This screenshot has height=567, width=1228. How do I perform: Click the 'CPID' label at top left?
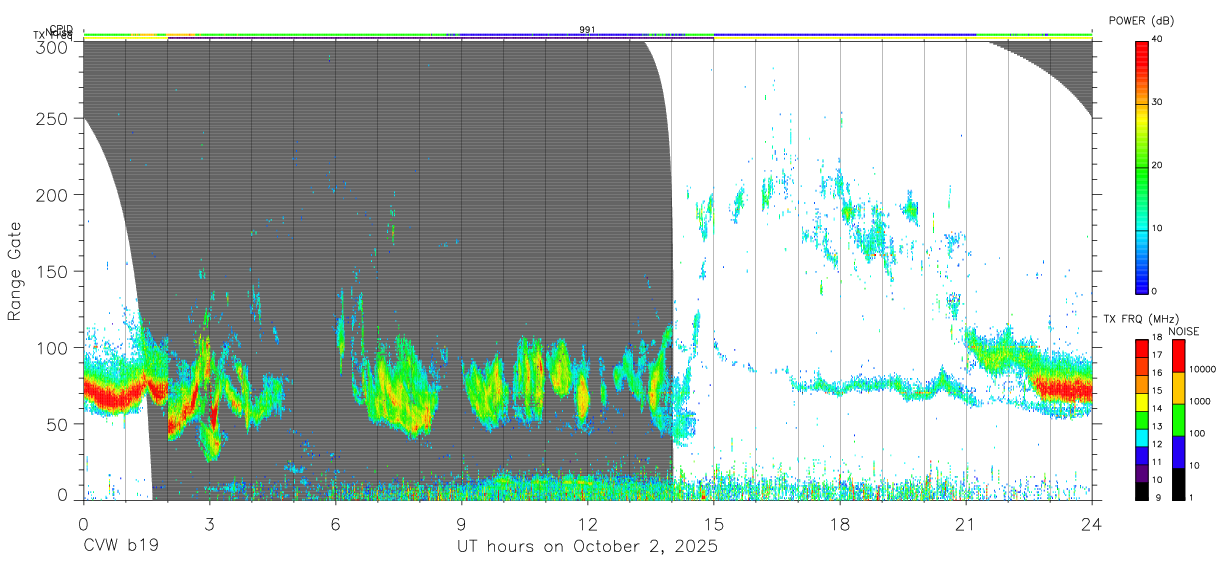click(x=61, y=29)
